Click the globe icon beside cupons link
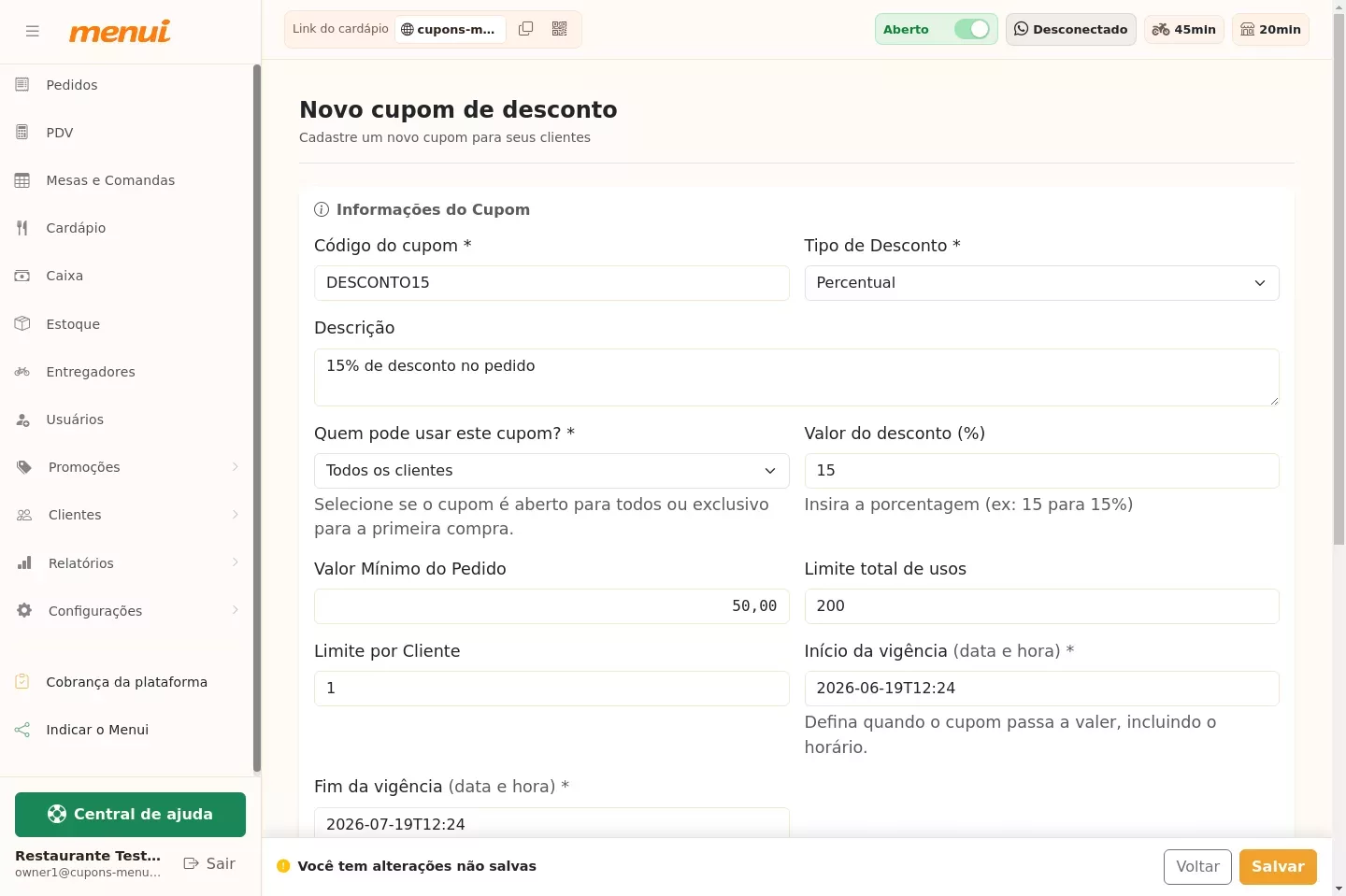This screenshot has width=1346, height=896. pyautogui.click(x=408, y=30)
